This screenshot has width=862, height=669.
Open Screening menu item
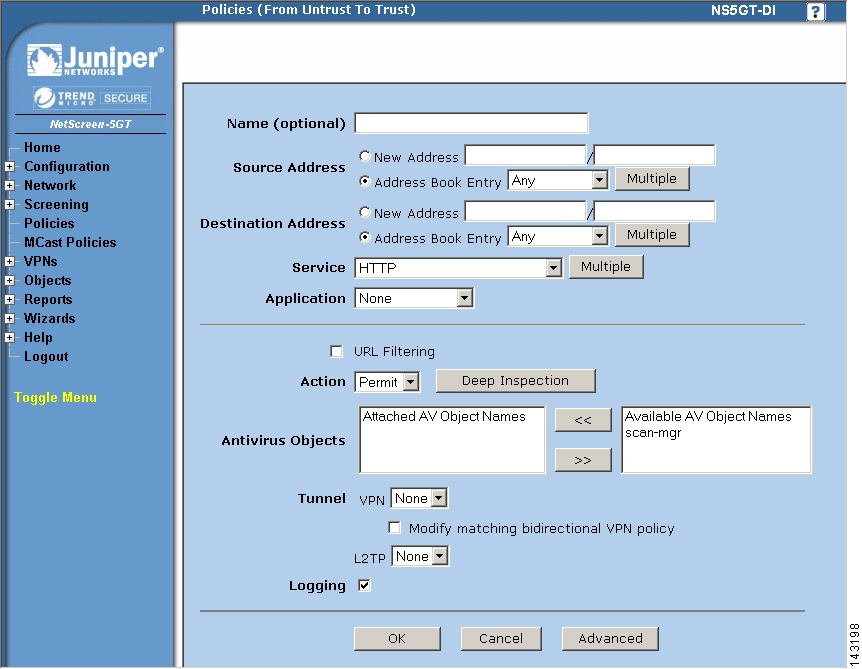(56, 204)
